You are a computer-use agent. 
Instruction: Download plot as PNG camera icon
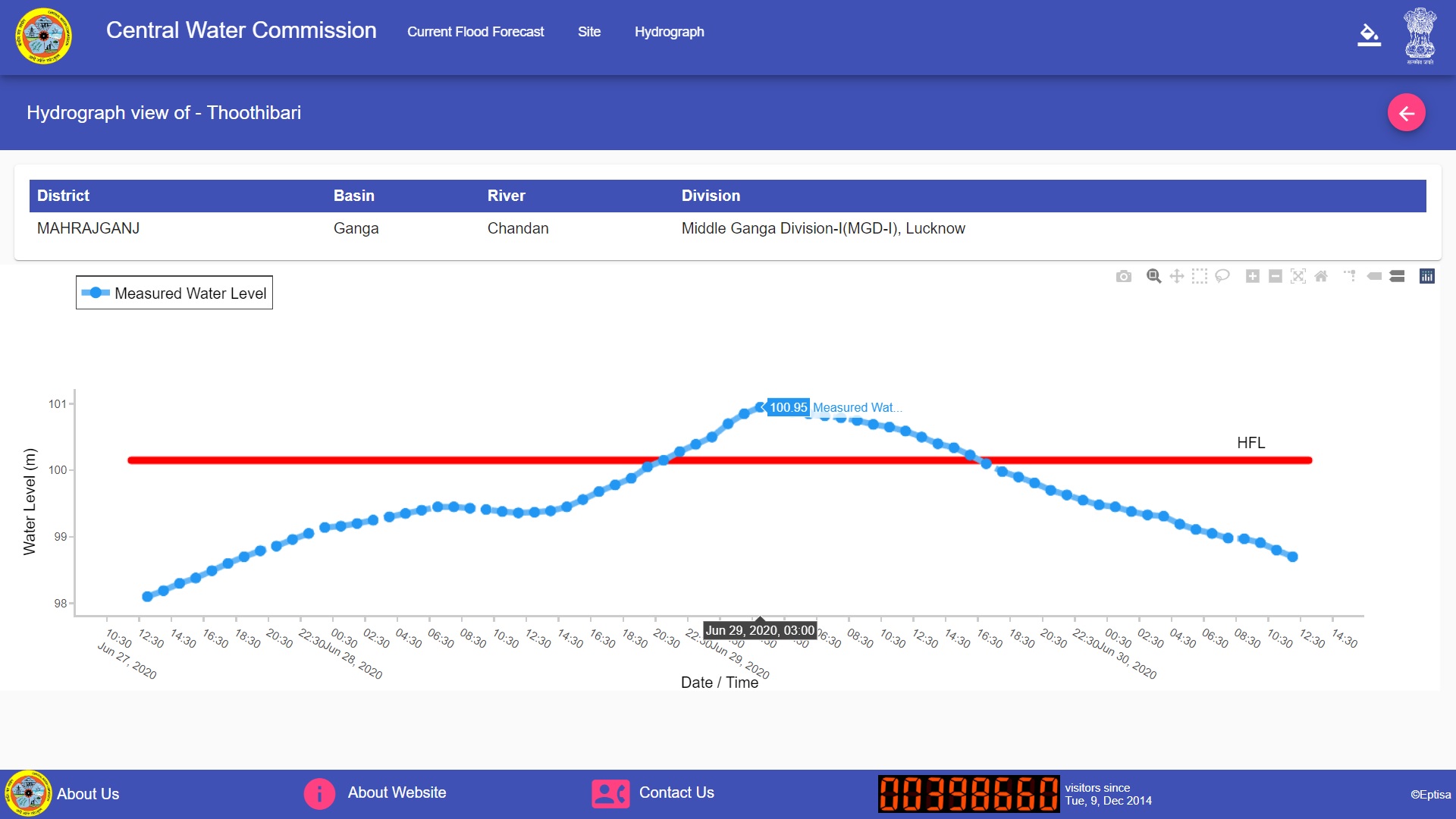[1123, 277]
